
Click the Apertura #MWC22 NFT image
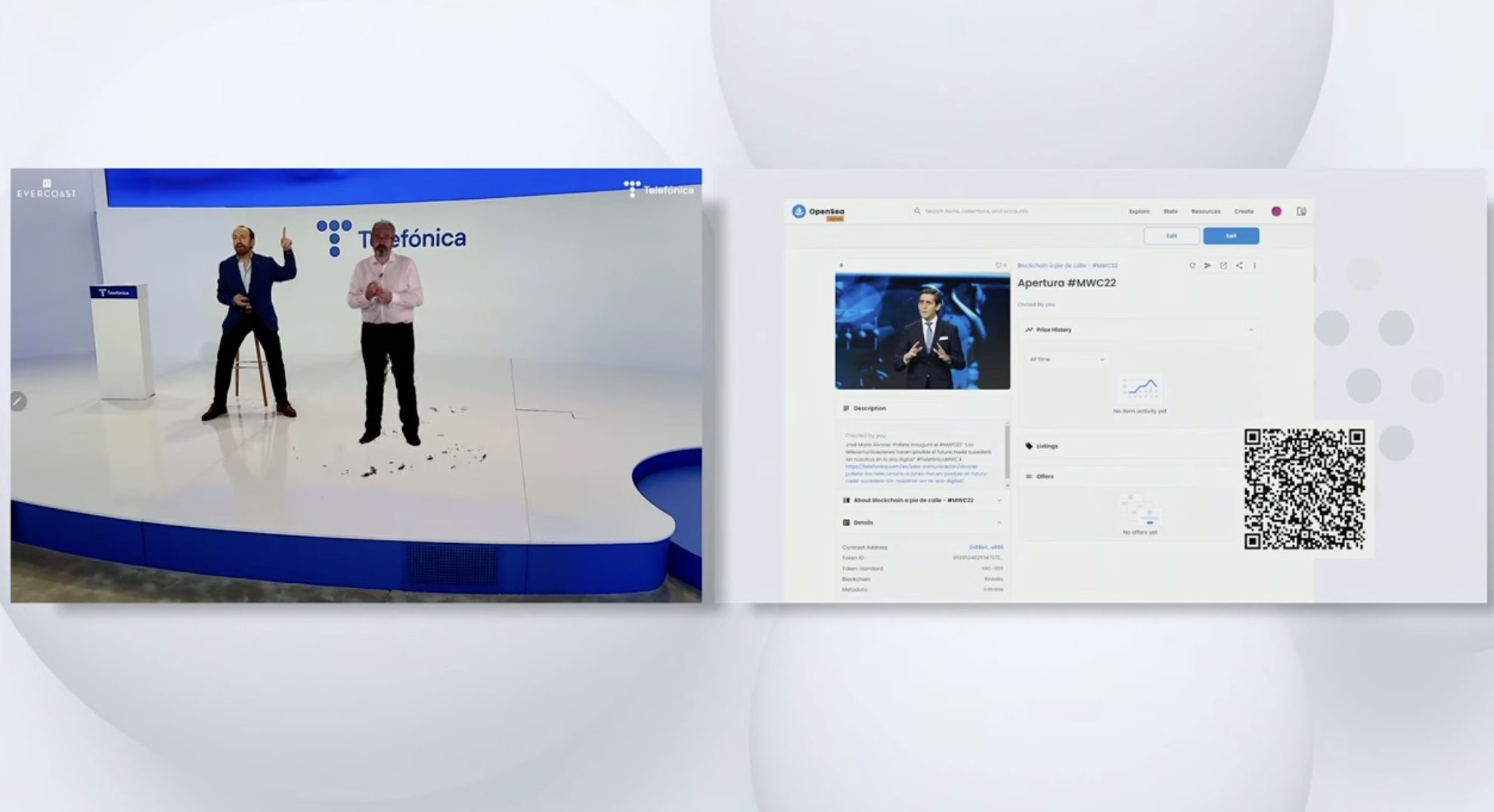click(922, 331)
